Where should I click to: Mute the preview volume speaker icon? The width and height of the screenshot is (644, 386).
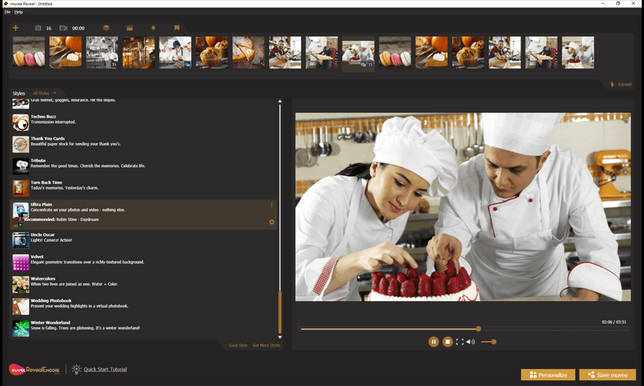click(x=470, y=342)
